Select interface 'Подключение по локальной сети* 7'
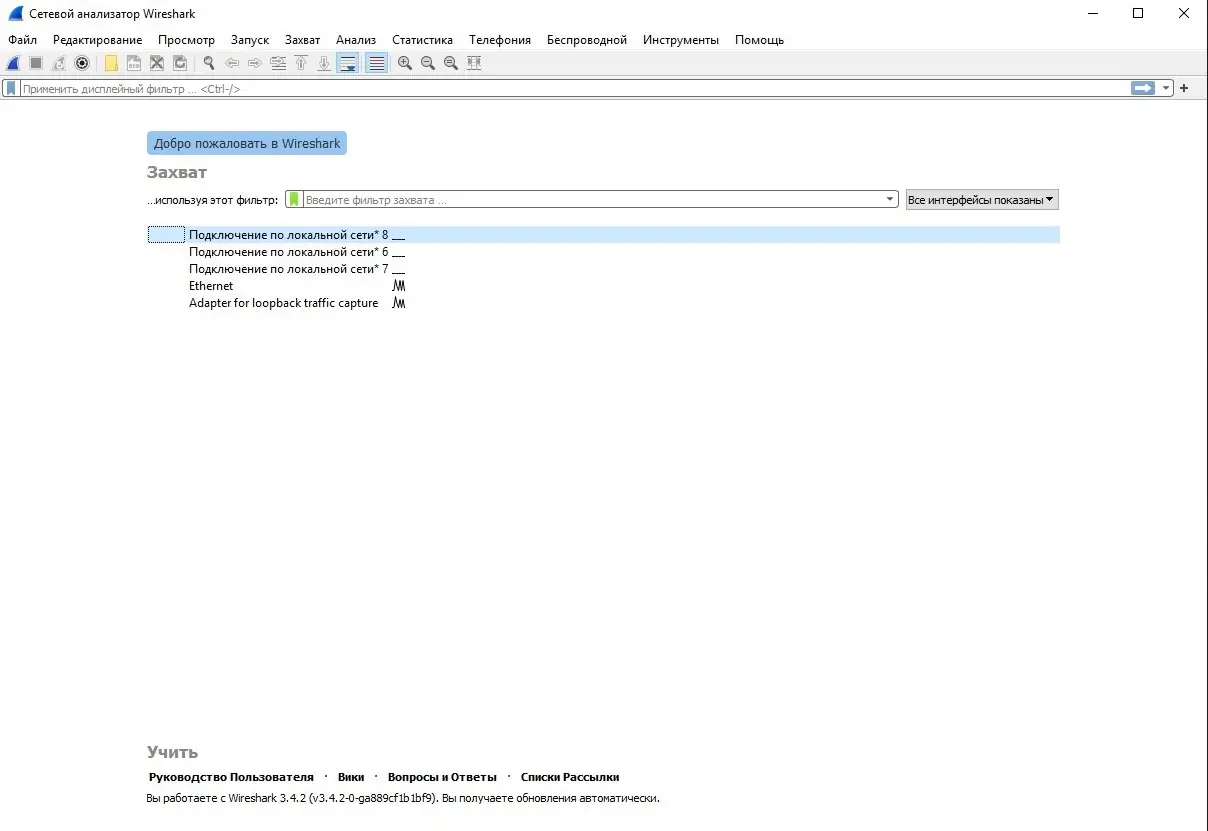Image resolution: width=1208 pixels, height=831 pixels. [603, 269]
